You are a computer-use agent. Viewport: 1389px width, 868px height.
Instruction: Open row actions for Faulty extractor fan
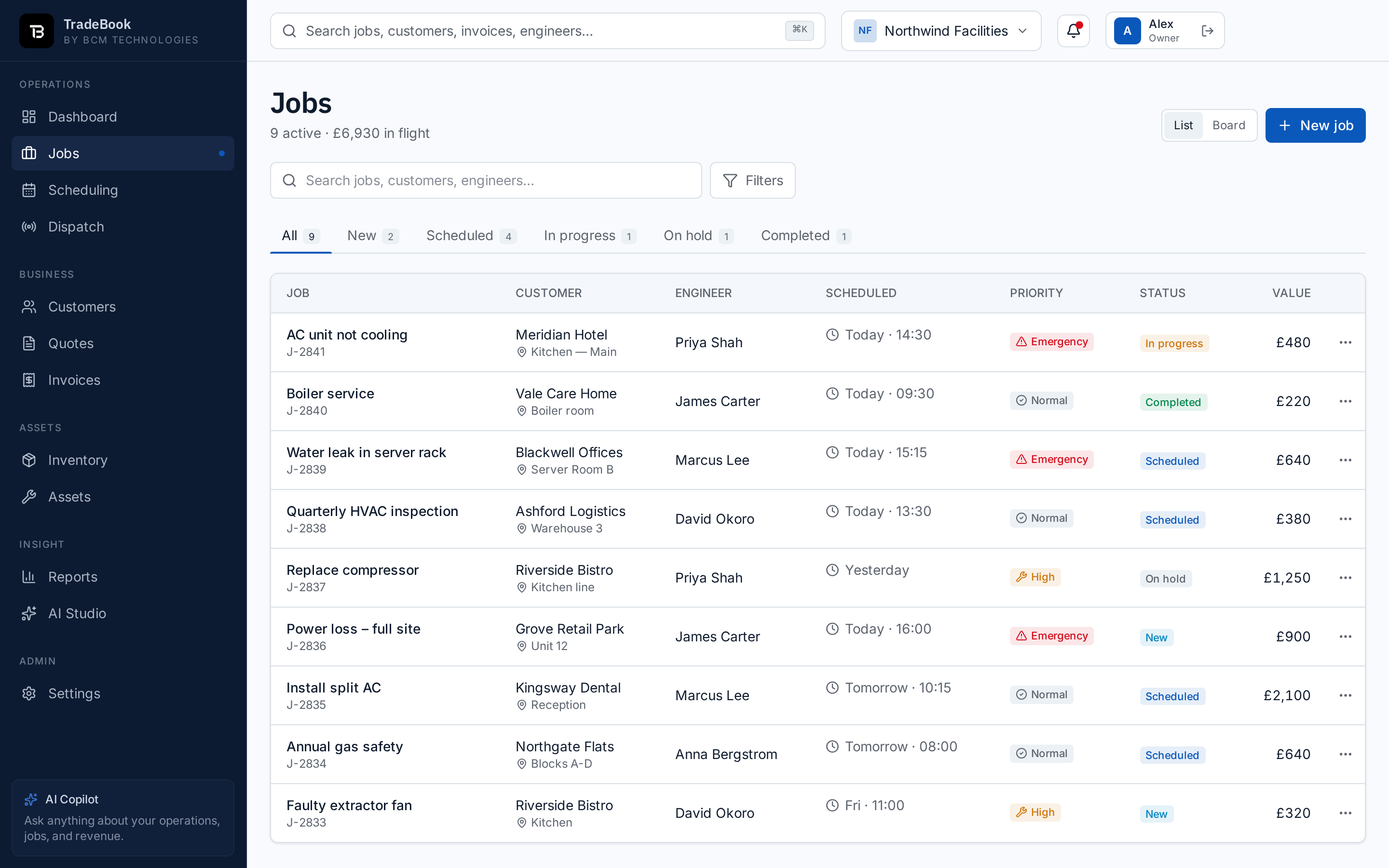point(1346,814)
